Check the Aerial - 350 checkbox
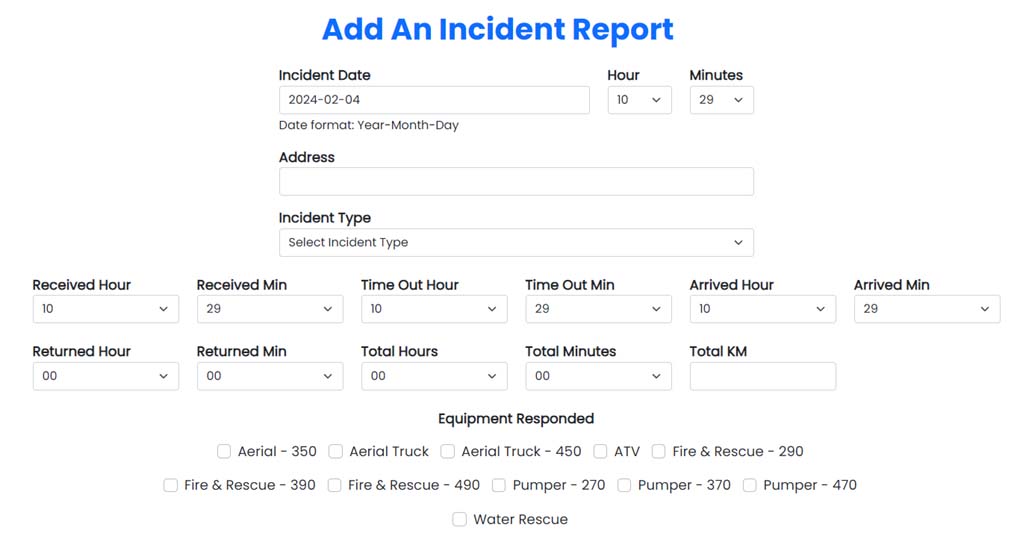The image size is (1014, 539). (224, 451)
